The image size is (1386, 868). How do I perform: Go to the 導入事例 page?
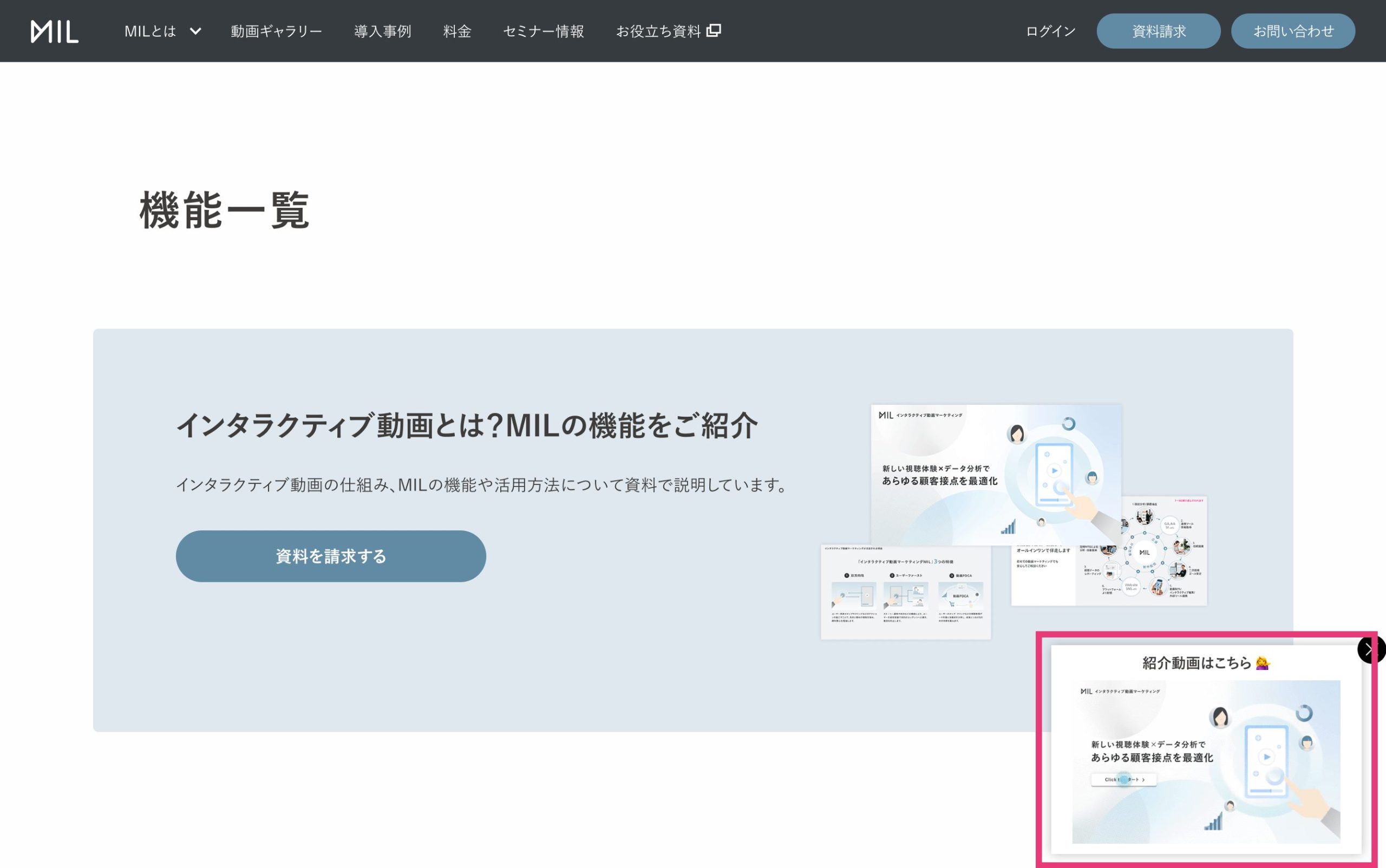pos(383,31)
